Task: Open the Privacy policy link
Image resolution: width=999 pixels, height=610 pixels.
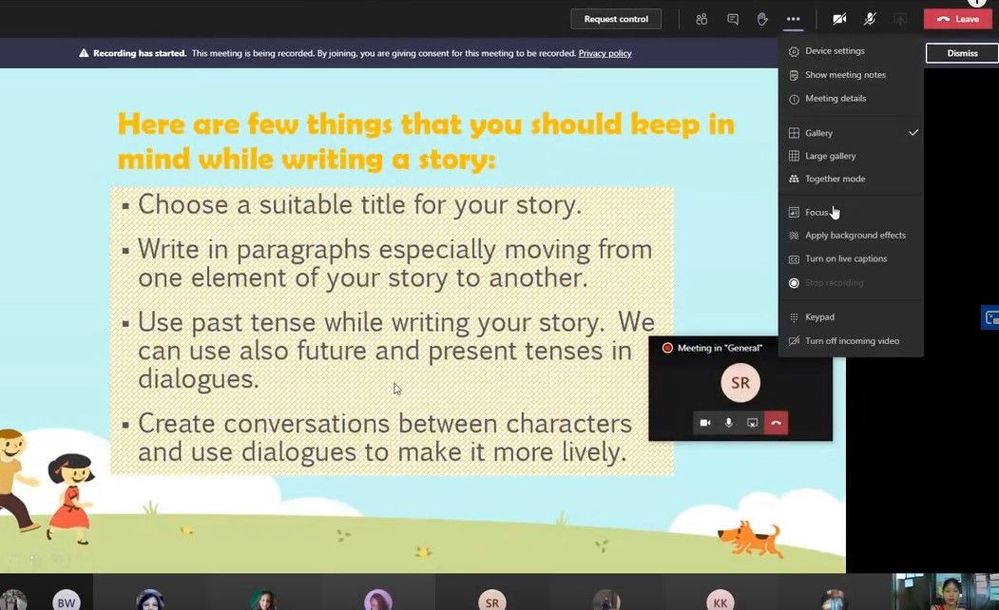Action: 605,54
